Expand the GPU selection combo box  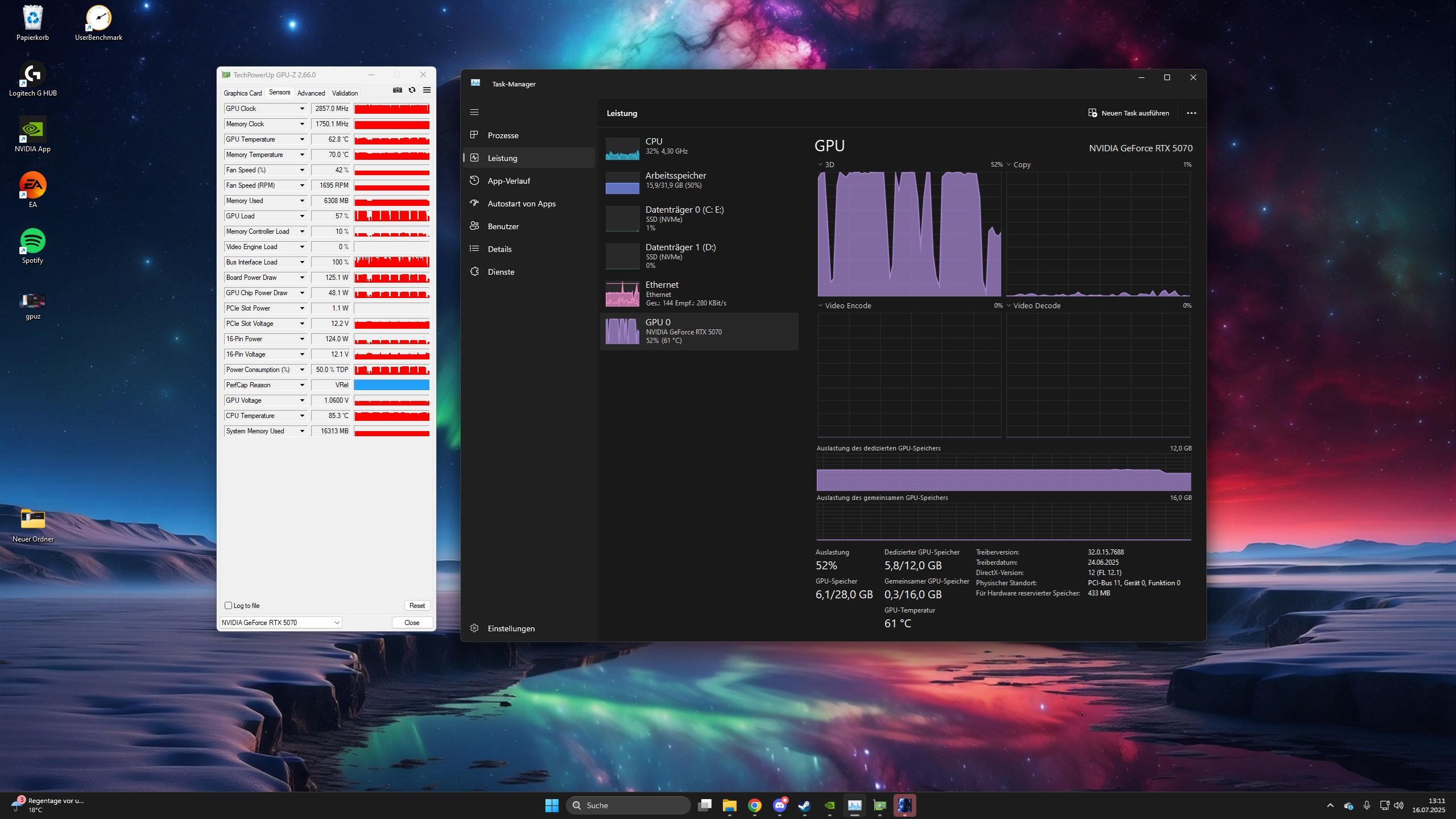click(337, 622)
